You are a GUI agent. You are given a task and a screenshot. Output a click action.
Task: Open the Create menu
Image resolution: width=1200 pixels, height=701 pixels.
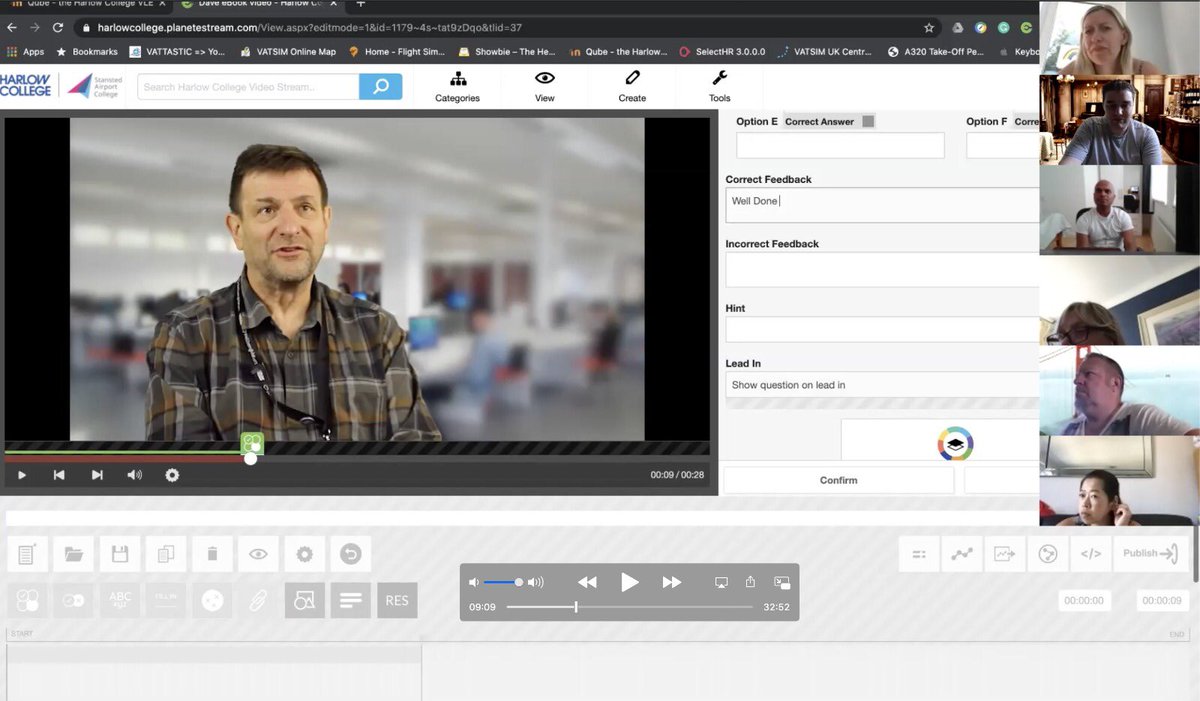[632, 87]
